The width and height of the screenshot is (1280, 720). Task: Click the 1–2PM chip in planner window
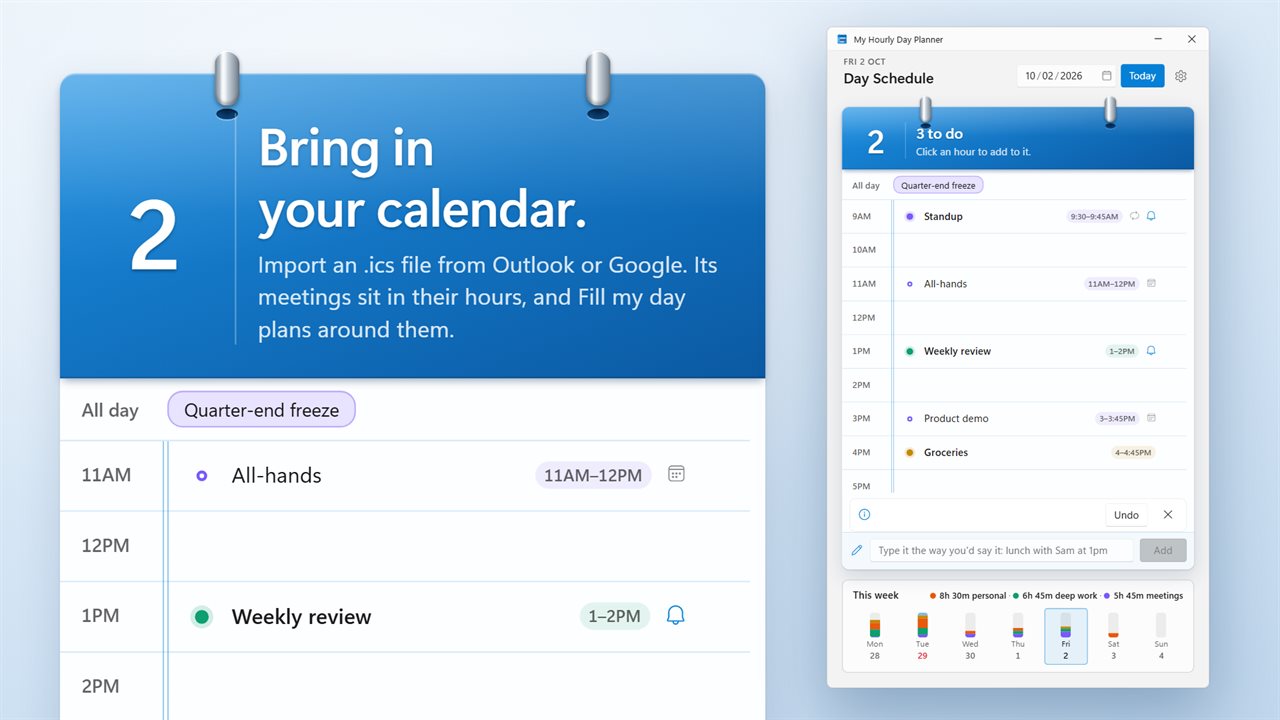click(1122, 351)
